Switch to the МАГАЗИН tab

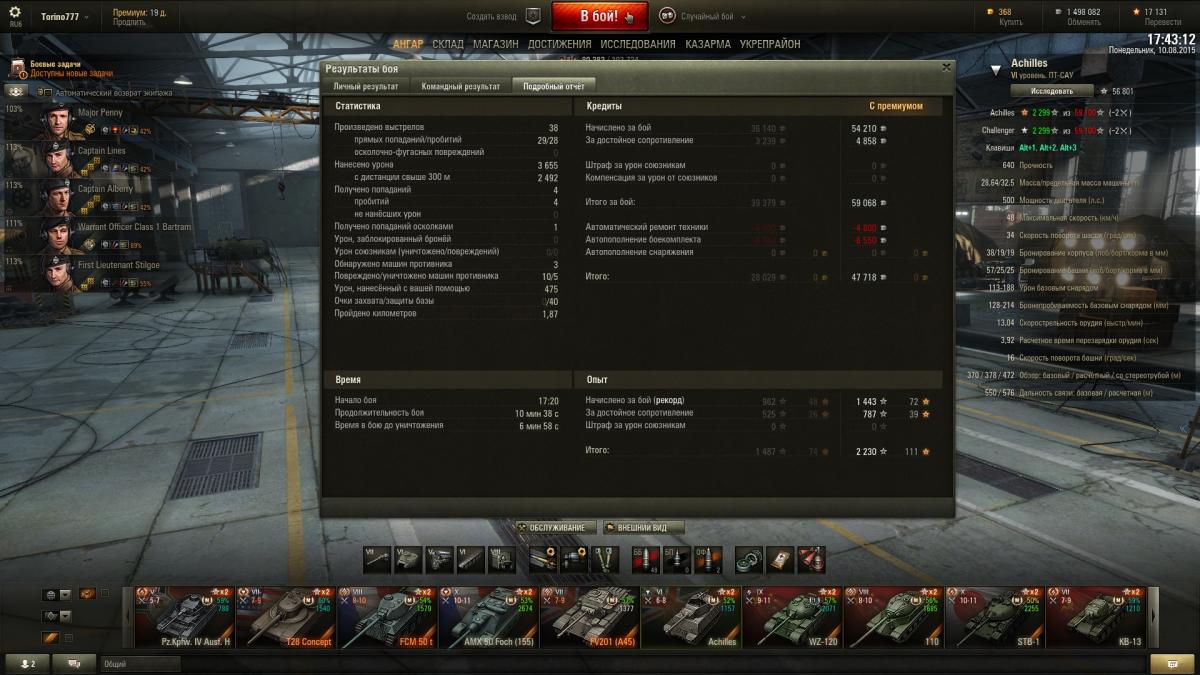point(495,44)
